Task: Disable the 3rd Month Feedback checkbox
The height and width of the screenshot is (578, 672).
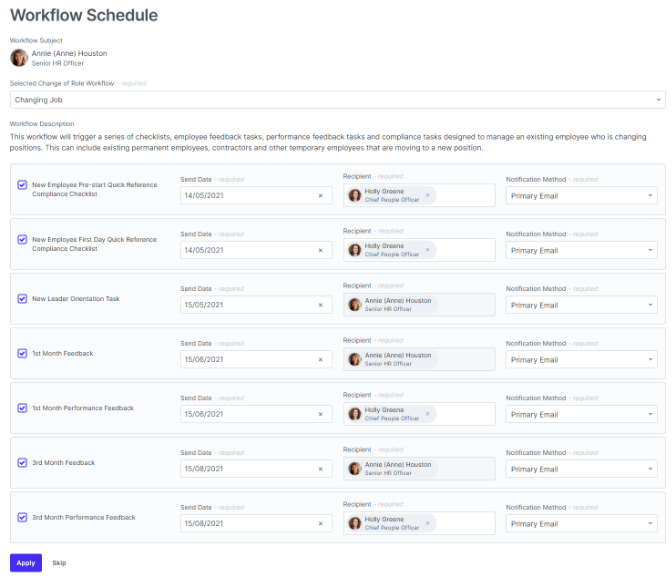Action: pos(22,462)
